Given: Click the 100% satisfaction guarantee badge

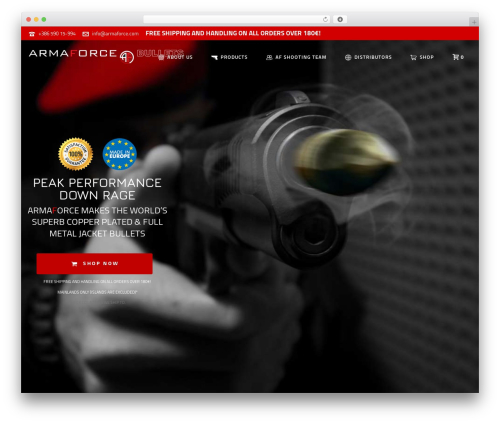Looking at the screenshot, I should (76, 154).
